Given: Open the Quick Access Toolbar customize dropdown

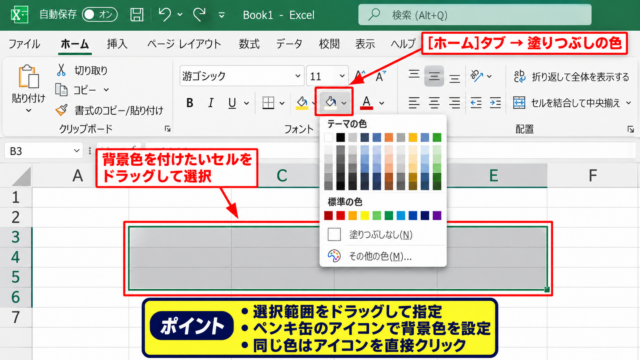Looking at the screenshot, I should pyautogui.click(x=222, y=15).
